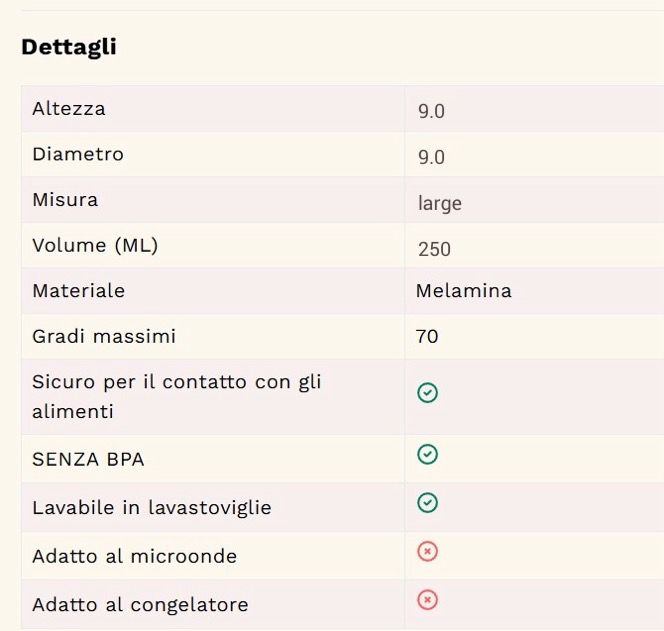Select the Misura row label

tap(65, 199)
